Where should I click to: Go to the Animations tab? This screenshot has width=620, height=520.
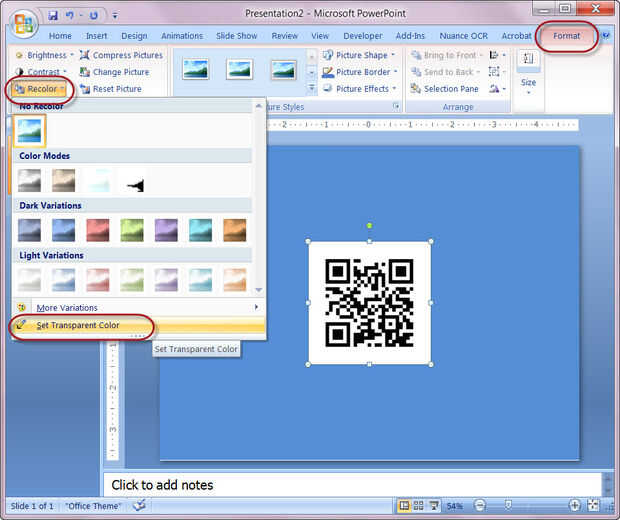[182, 36]
